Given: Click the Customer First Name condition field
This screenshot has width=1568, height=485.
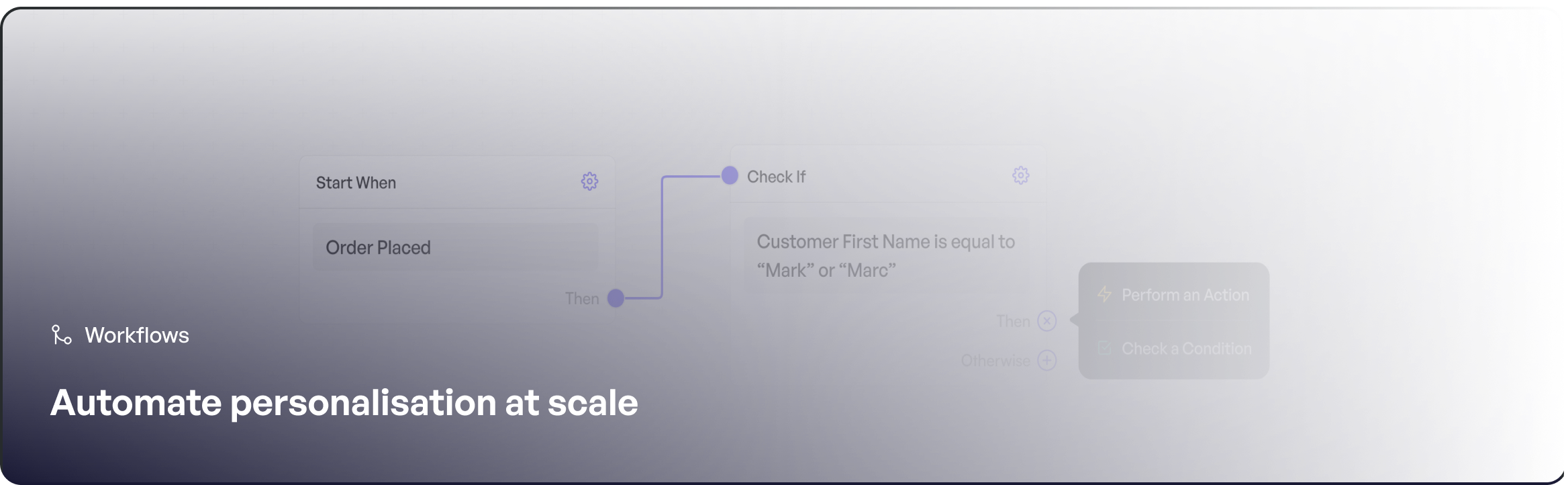Looking at the screenshot, I should click(x=885, y=255).
